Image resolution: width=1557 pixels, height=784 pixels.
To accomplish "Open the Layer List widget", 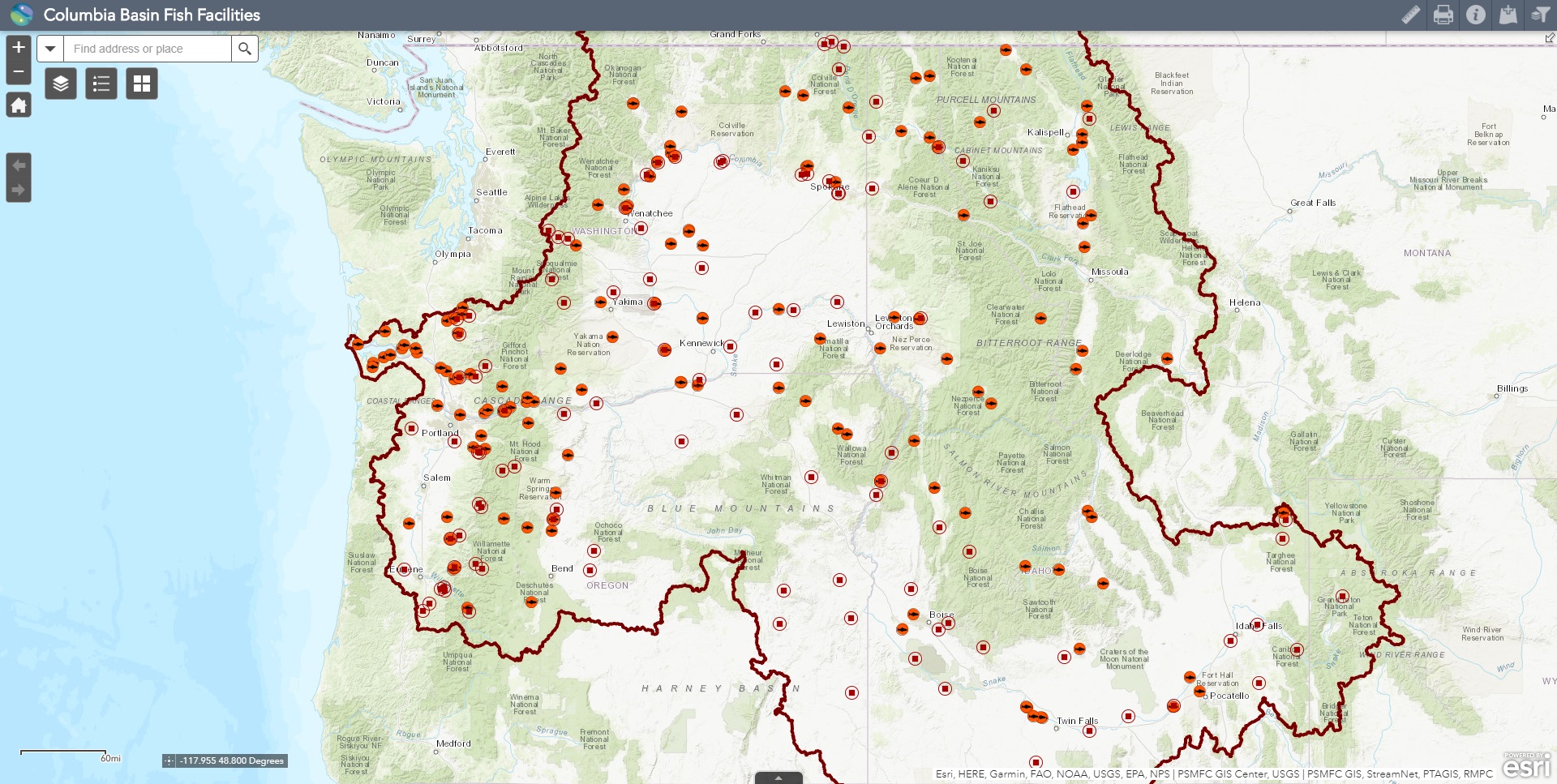I will coord(61,84).
